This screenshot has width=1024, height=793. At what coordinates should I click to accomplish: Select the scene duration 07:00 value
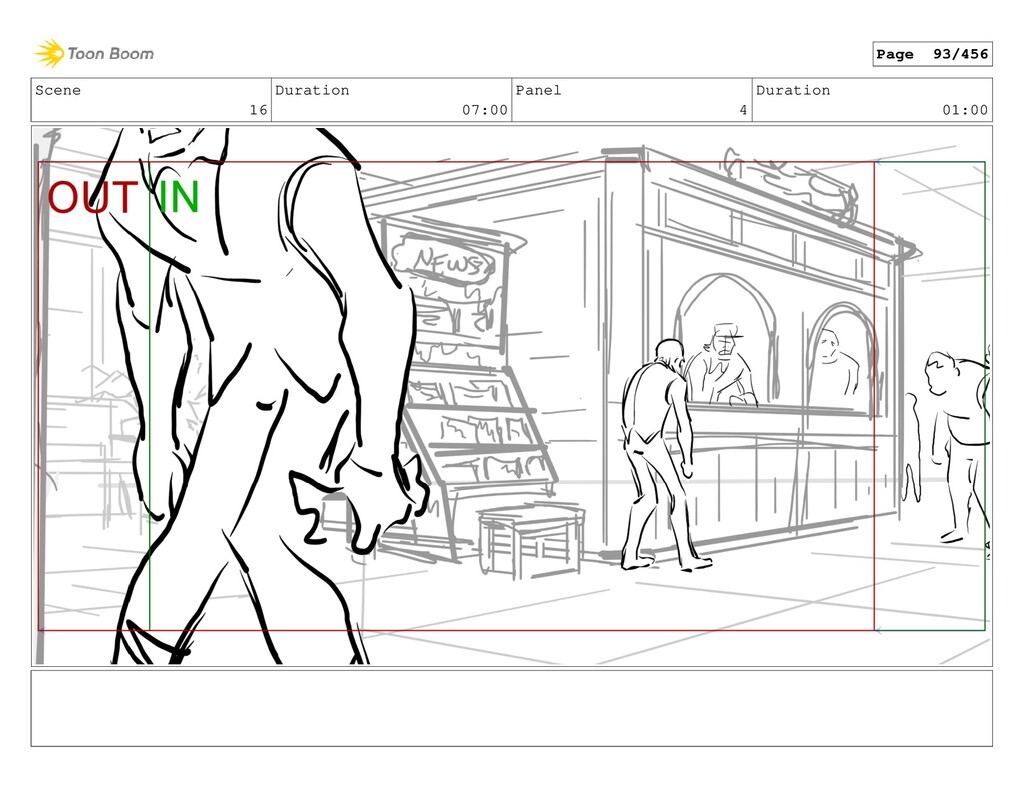pyautogui.click(x=484, y=110)
